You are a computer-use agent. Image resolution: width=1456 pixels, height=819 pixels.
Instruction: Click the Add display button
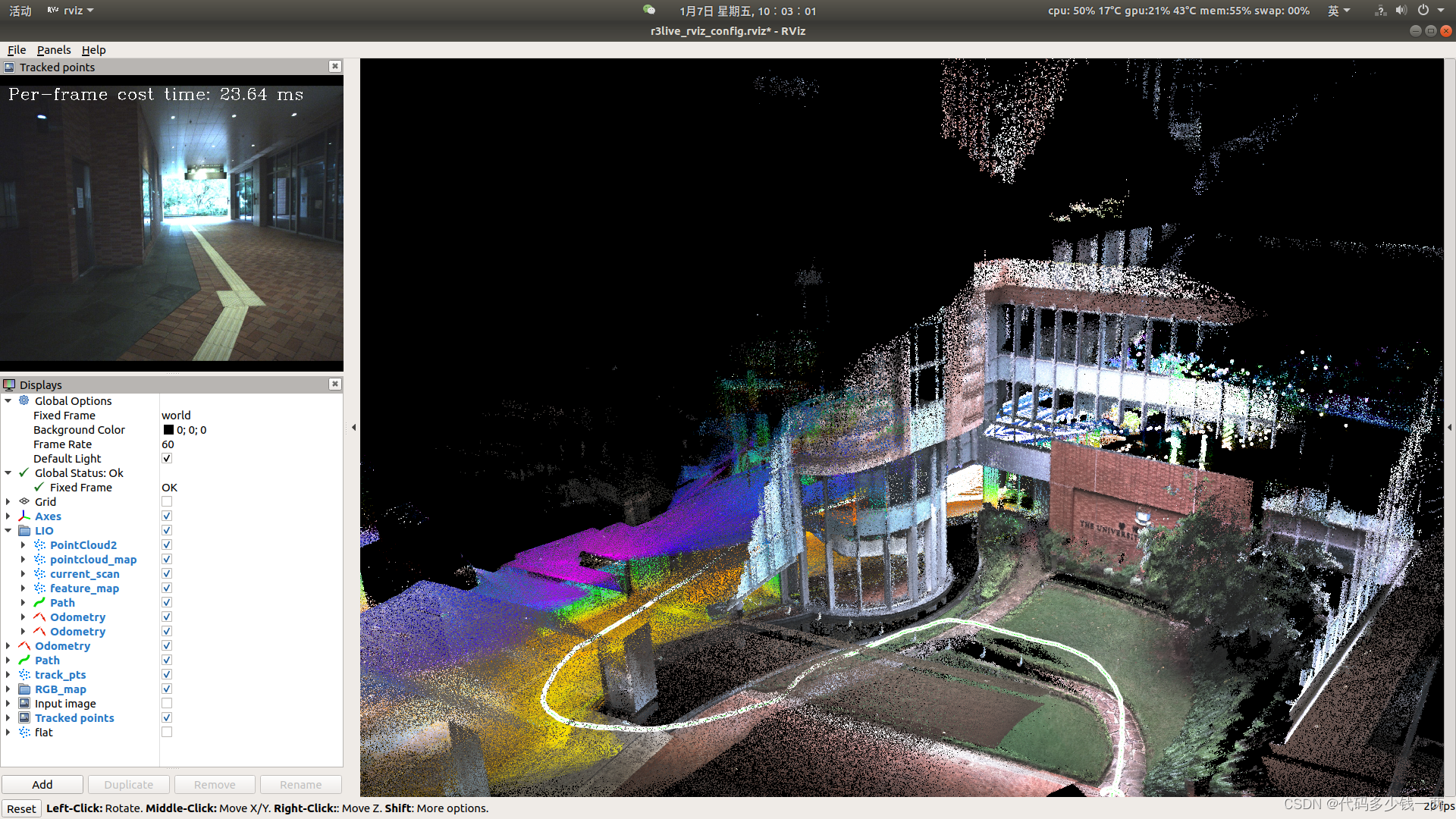point(42,784)
